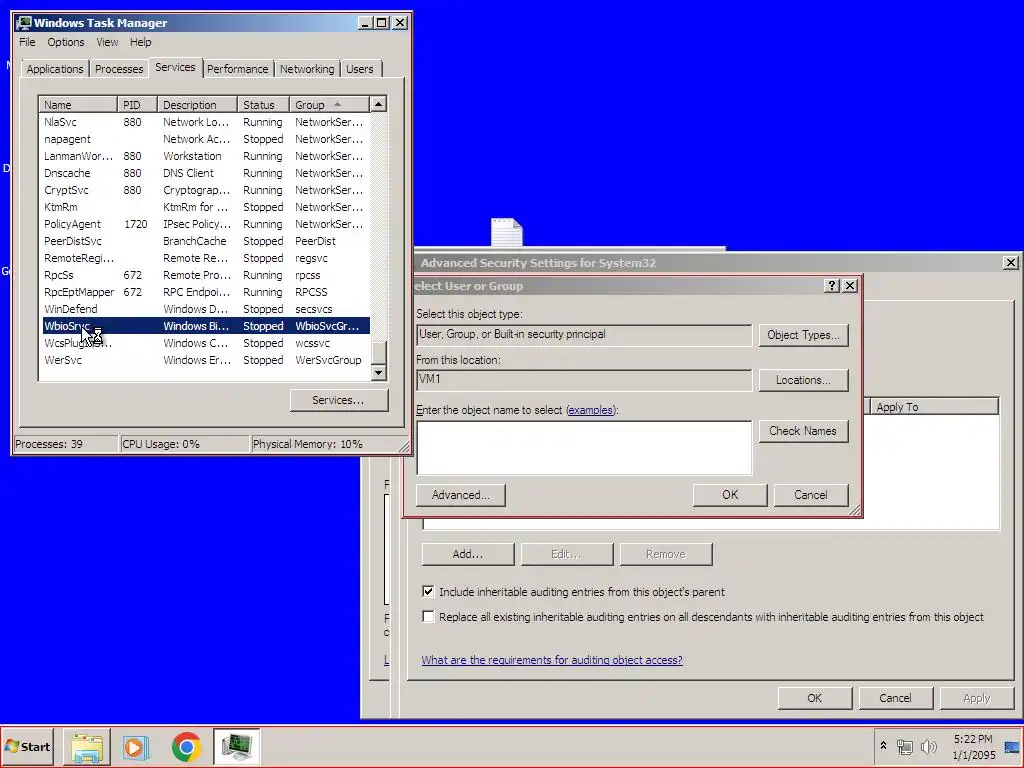The image size is (1024, 768).
Task: Switch to the Applications tab
Action: coord(55,69)
